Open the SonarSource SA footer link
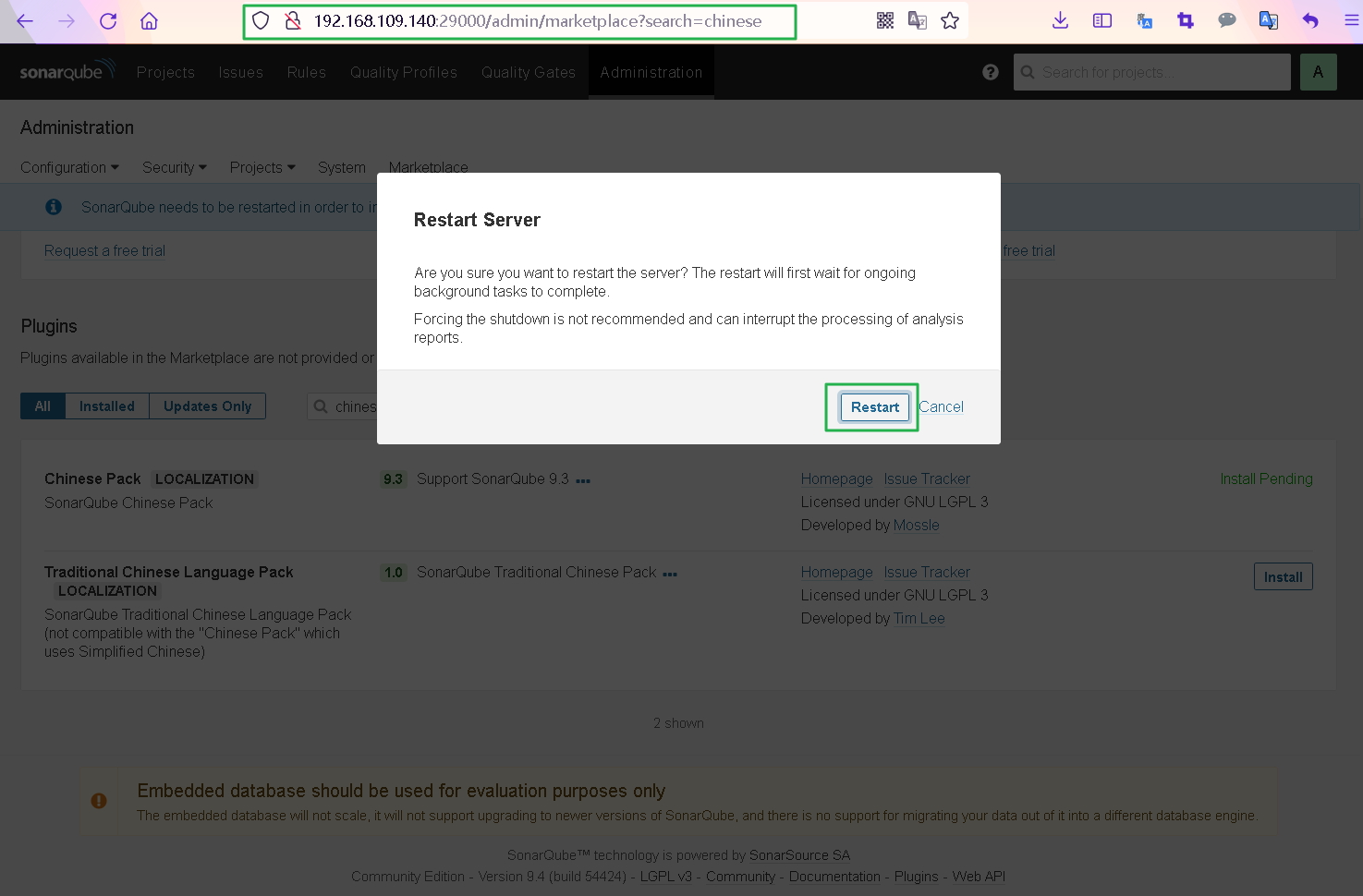Screen dimensions: 1363x896 coord(800,855)
